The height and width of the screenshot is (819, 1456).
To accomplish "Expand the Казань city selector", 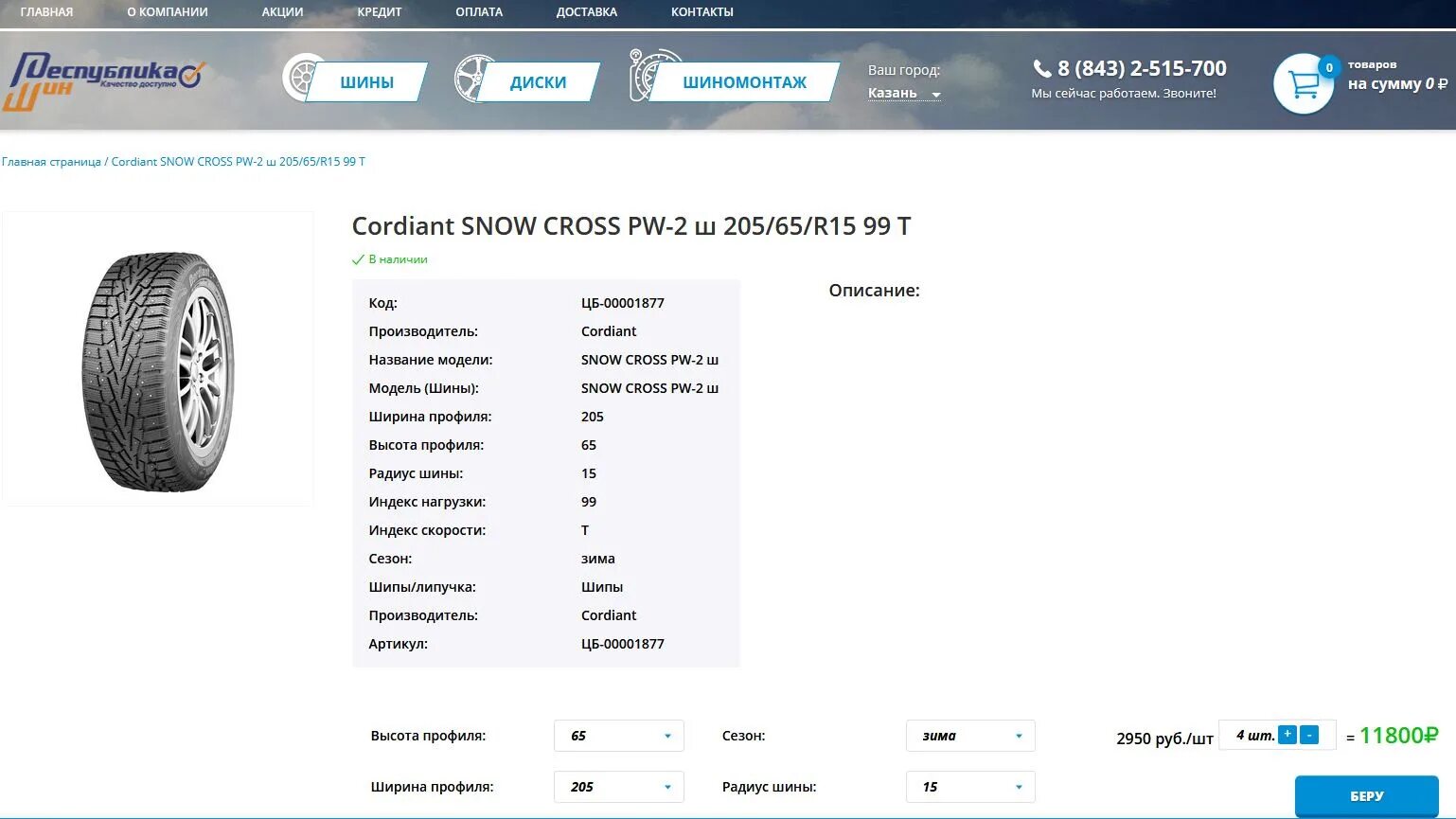I will 904,93.
